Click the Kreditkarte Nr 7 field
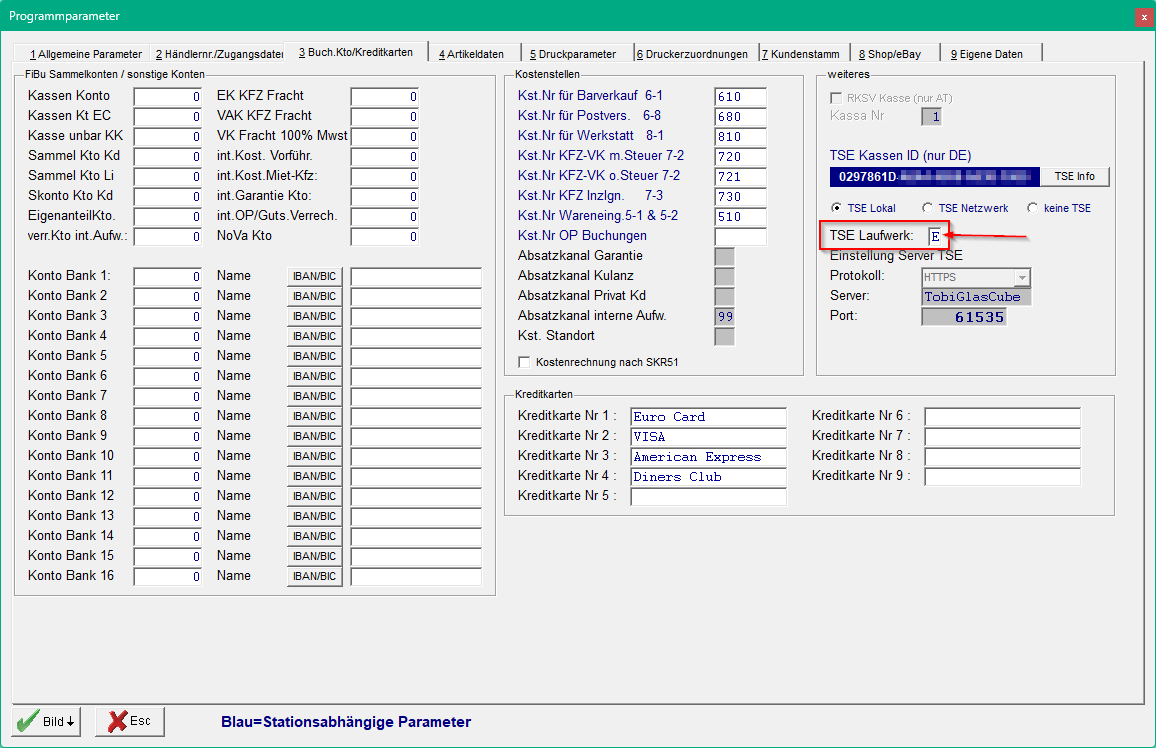This screenshot has width=1156, height=748. 1003,437
